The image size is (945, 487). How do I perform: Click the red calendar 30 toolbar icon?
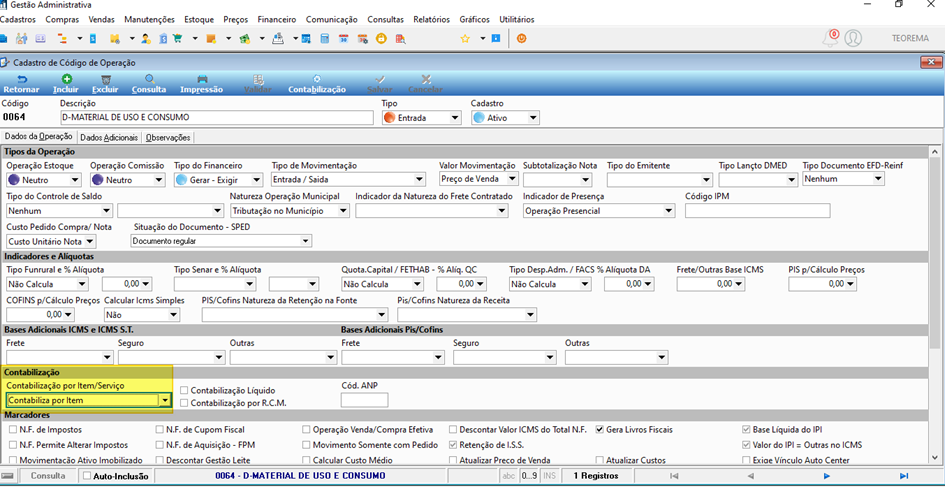(344, 39)
